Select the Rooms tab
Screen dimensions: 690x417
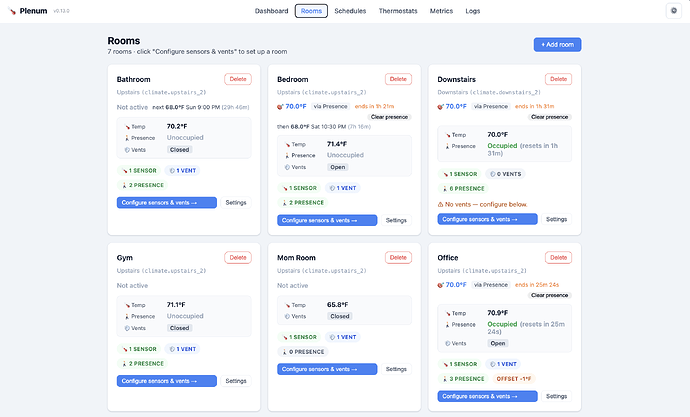311,11
